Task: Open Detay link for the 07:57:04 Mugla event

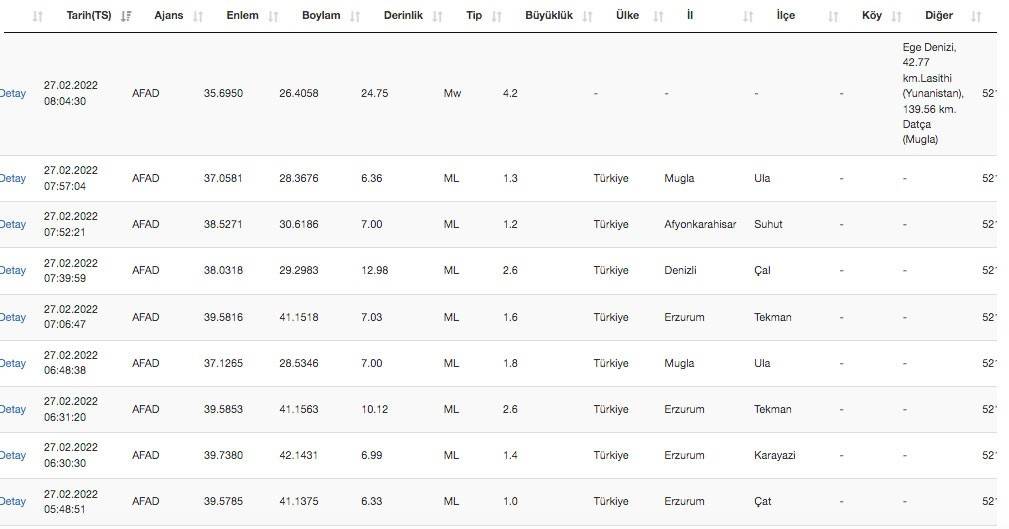Action: click(x=13, y=179)
